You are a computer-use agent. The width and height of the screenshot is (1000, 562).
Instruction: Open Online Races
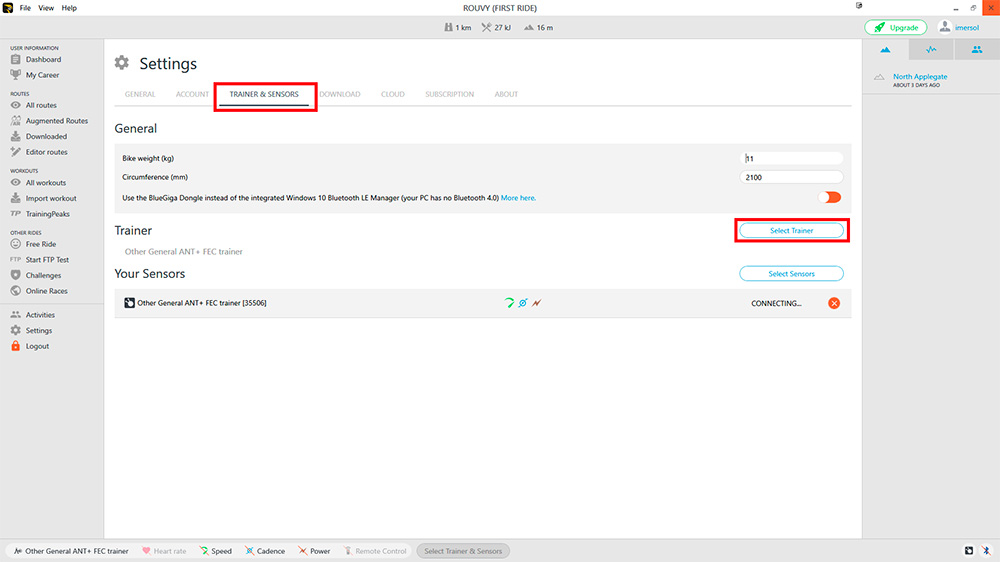tap(39, 291)
